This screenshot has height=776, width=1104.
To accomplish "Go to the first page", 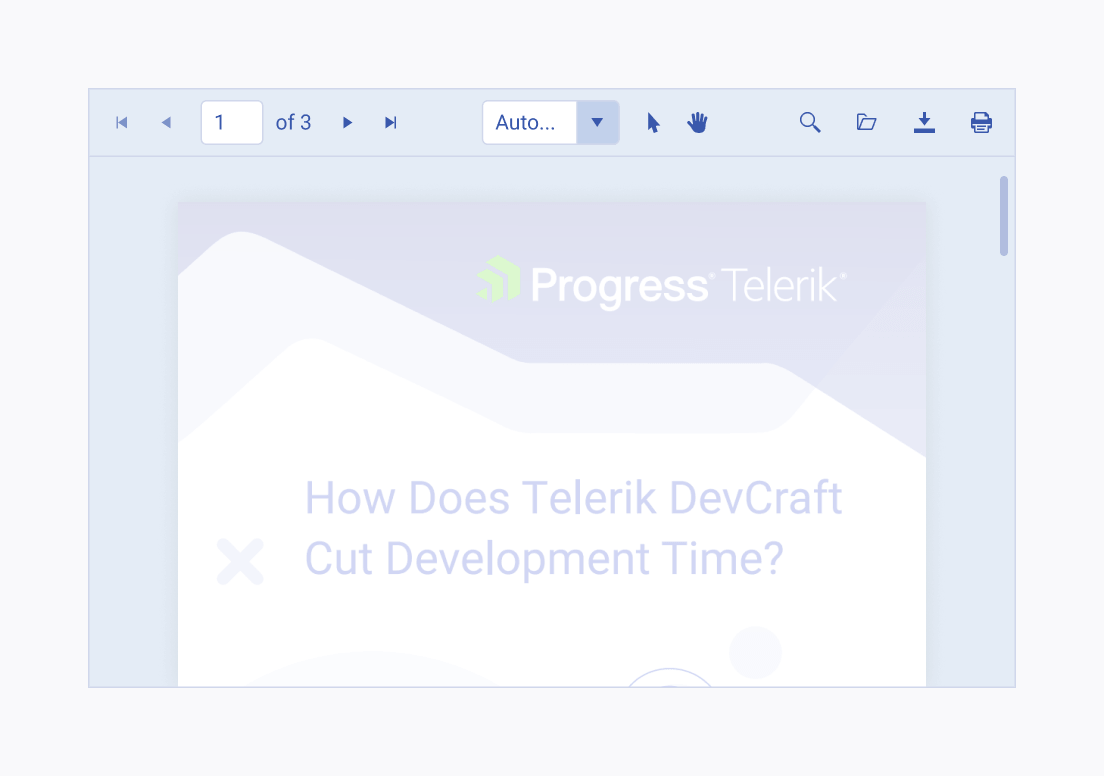I will [x=121, y=123].
